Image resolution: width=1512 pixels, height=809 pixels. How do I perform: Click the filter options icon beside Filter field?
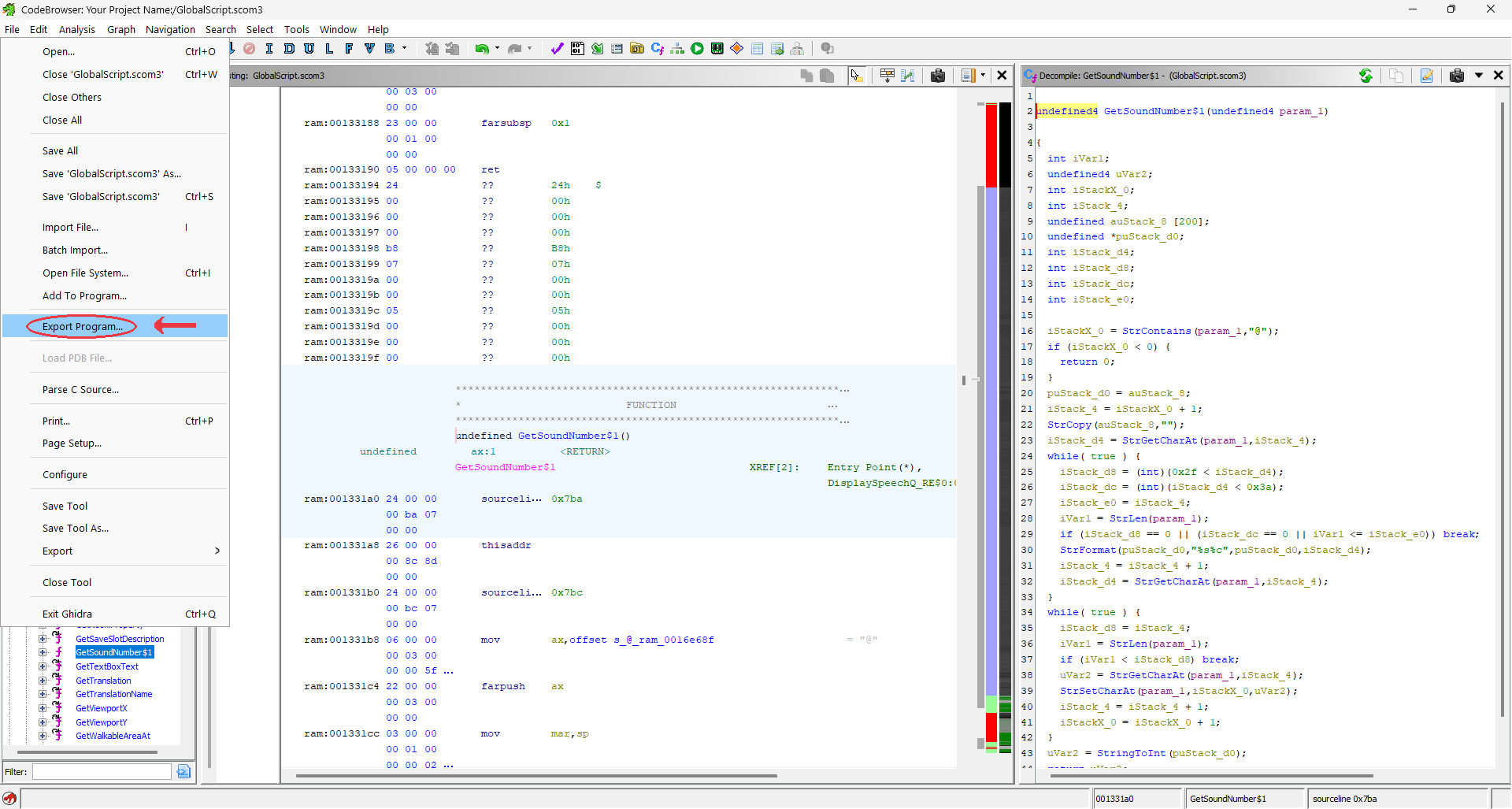coord(183,772)
